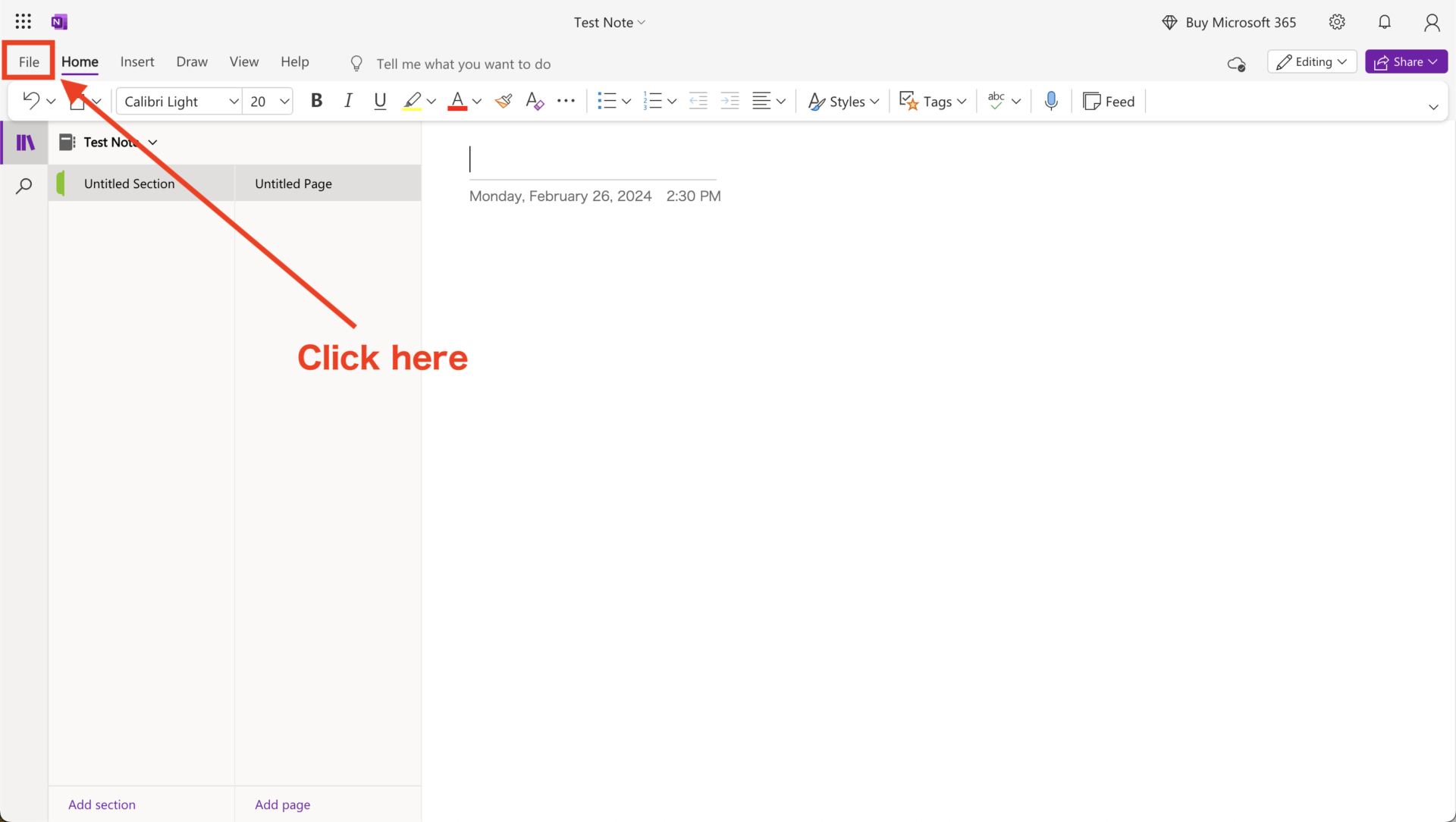Open the Feed pane
1456x822 pixels.
[x=1109, y=101]
